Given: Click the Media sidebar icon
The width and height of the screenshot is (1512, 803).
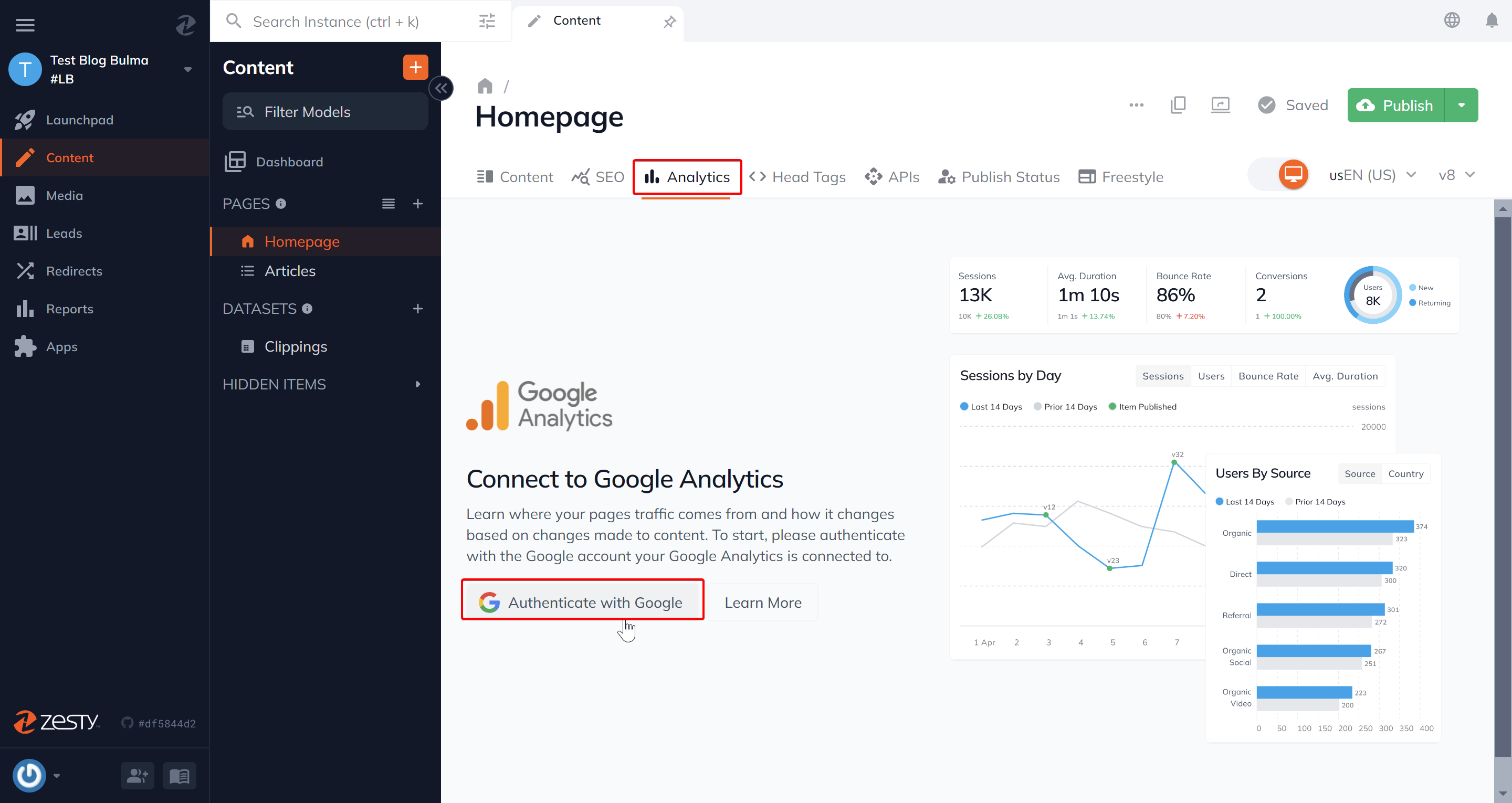Looking at the screenshot, I should click(26, 194).
